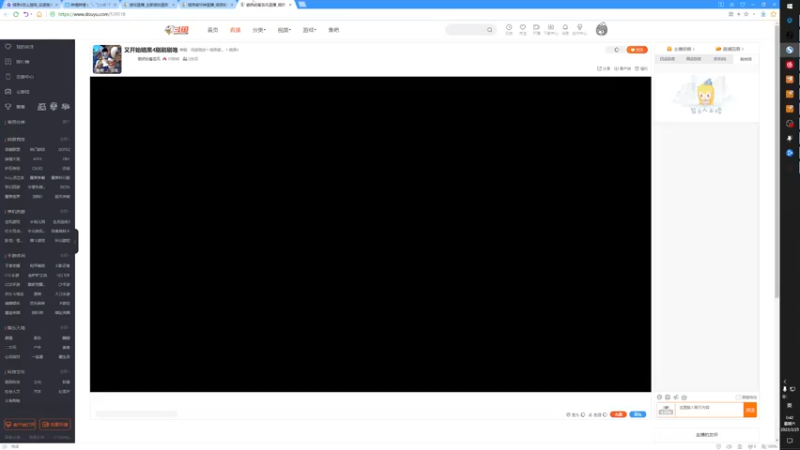Viewport: 800px width, 450px height.
Task: Open the streamer reward link above the chat
Action: pyautogui.click(x=681, y=49)
